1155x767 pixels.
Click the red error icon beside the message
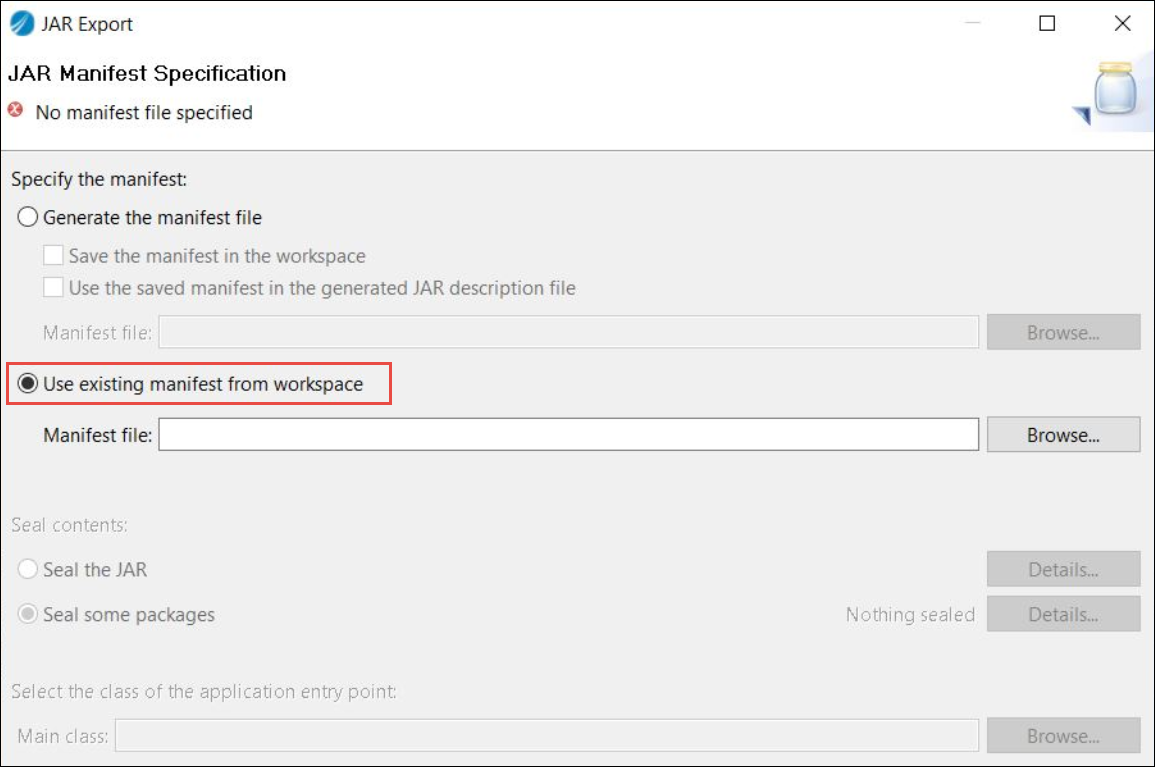pyautogui.click(x=15, y=111)
